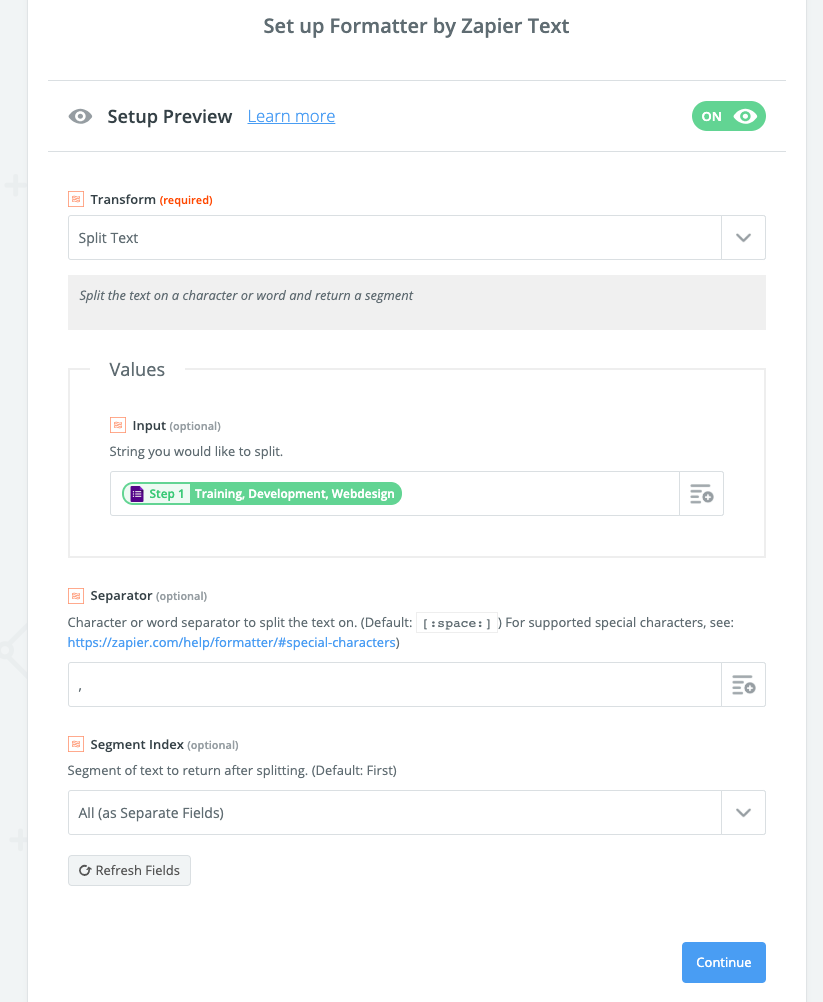Click the eye icon beside Setup Preview
823x1002 pixels.
pos(81,116)
